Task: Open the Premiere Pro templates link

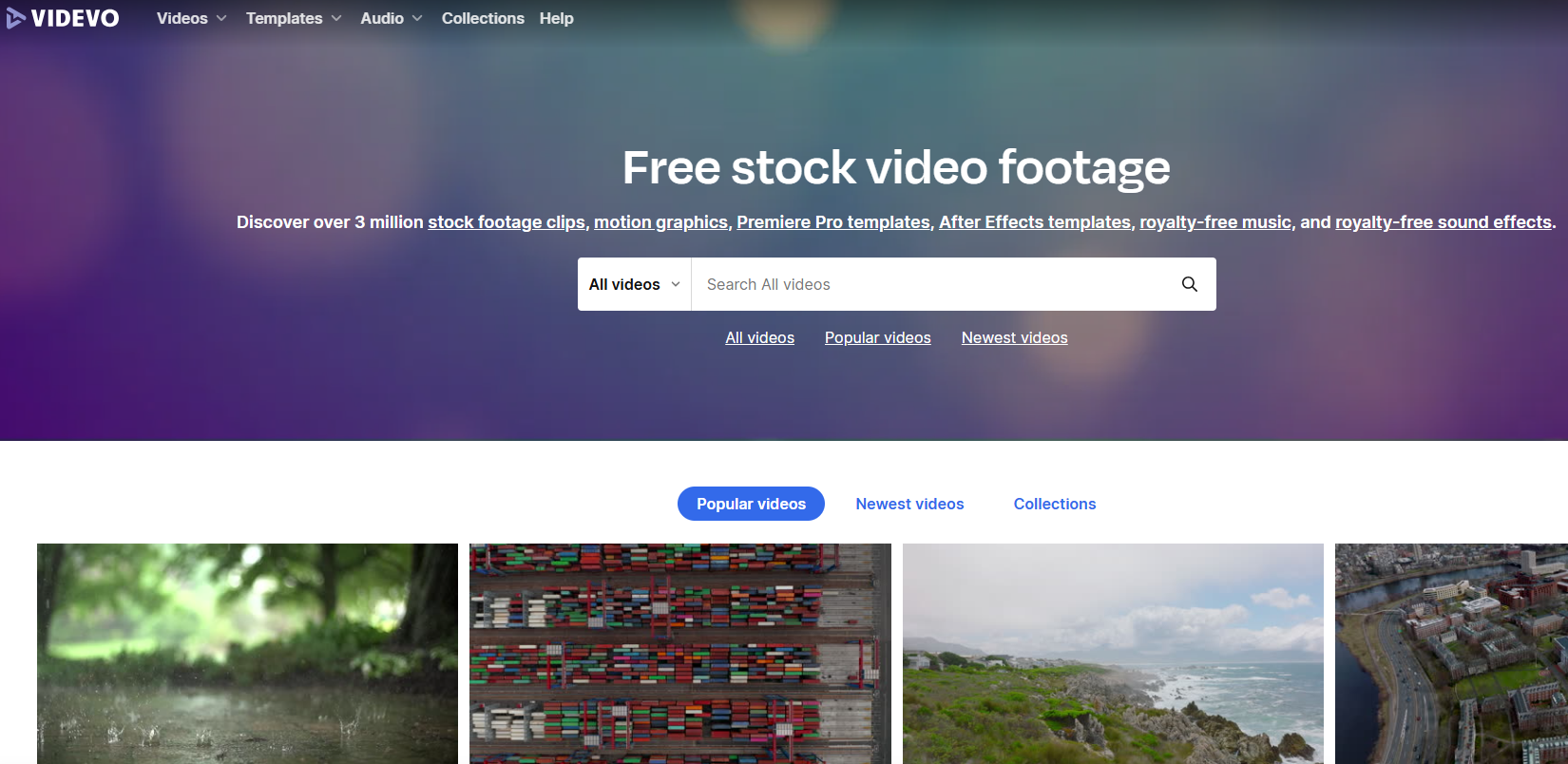Action: (833, 222)
